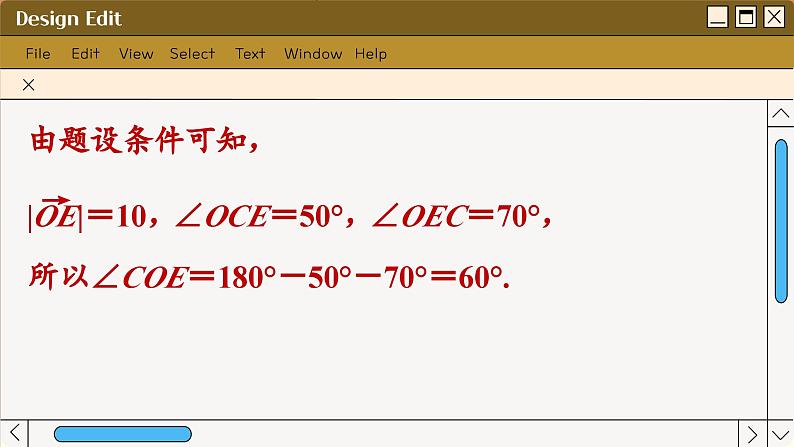Open the Text menu
794x447 pixels.
[250, 54]
